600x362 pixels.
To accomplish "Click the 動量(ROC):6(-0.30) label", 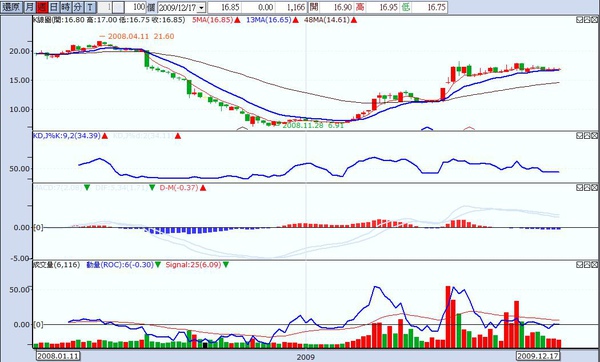I will (120, 264).
